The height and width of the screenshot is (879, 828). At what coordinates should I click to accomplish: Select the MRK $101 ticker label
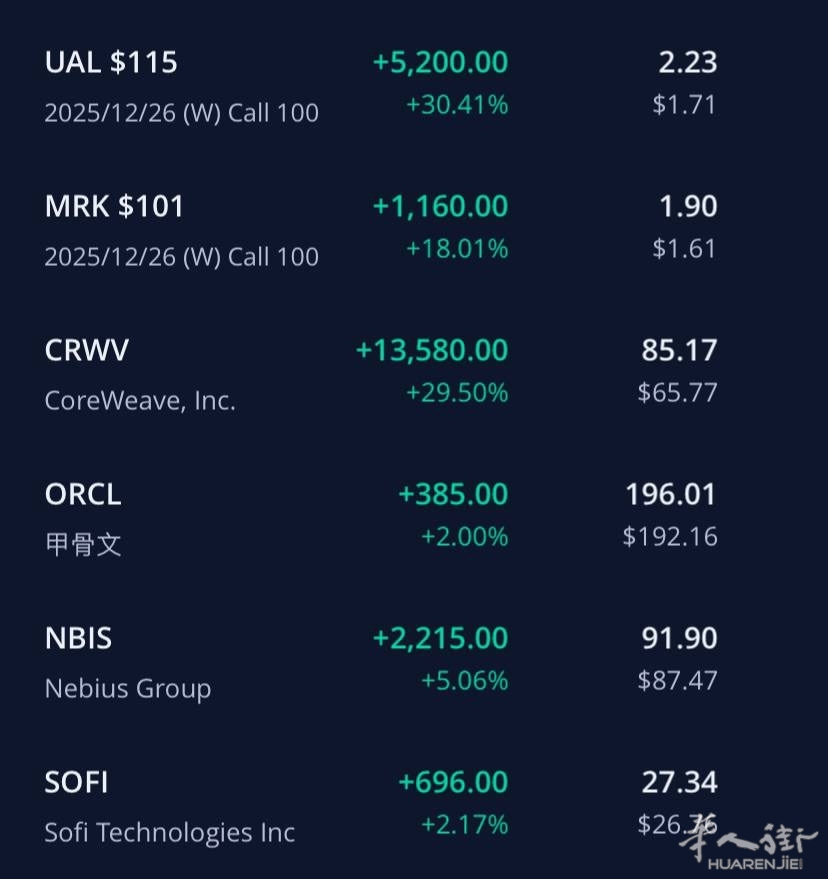(x=114, y=206)
